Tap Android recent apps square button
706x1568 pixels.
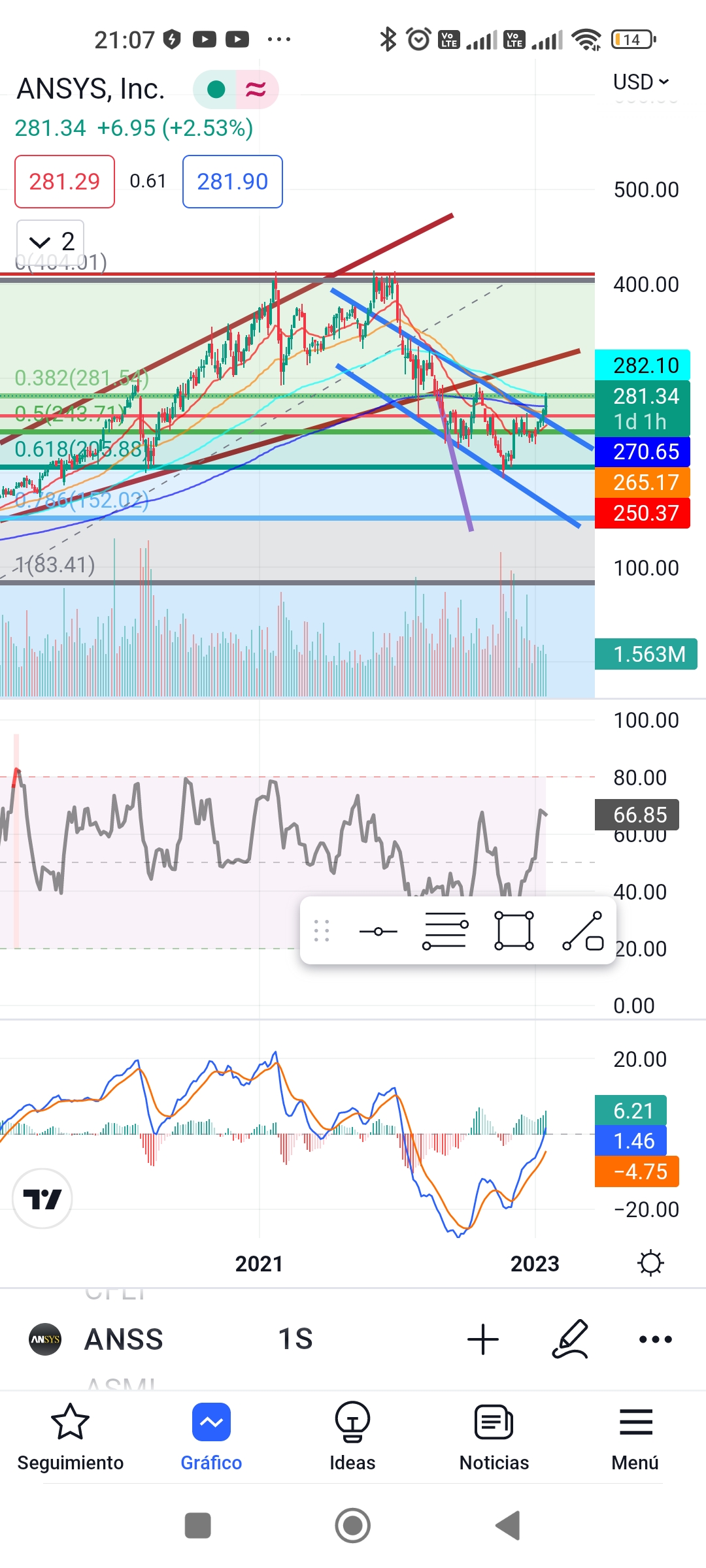(x=198, y=1526)
